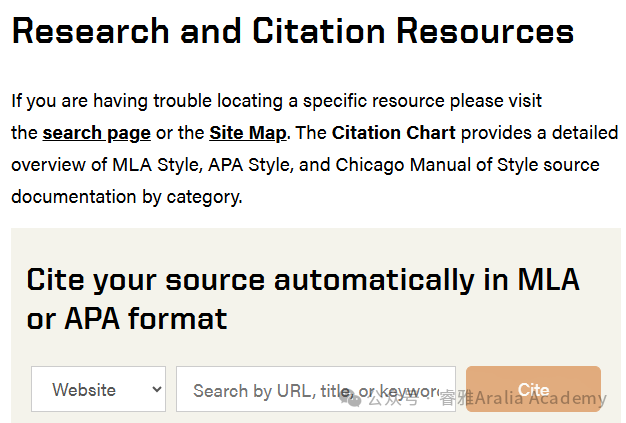Viewport: 626px width, 423px height.
Task: Click the Search by URL input field
Action: click(x=316, y=389)
